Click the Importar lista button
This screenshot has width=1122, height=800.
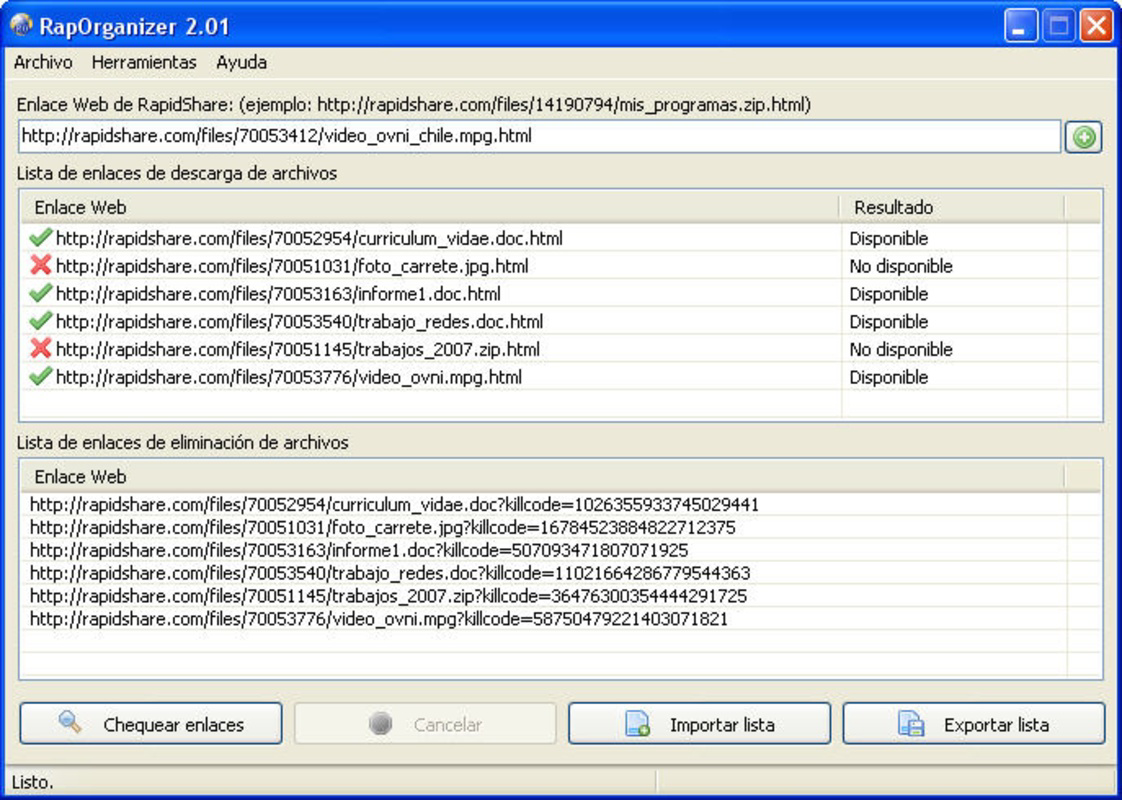click(699, 723)
